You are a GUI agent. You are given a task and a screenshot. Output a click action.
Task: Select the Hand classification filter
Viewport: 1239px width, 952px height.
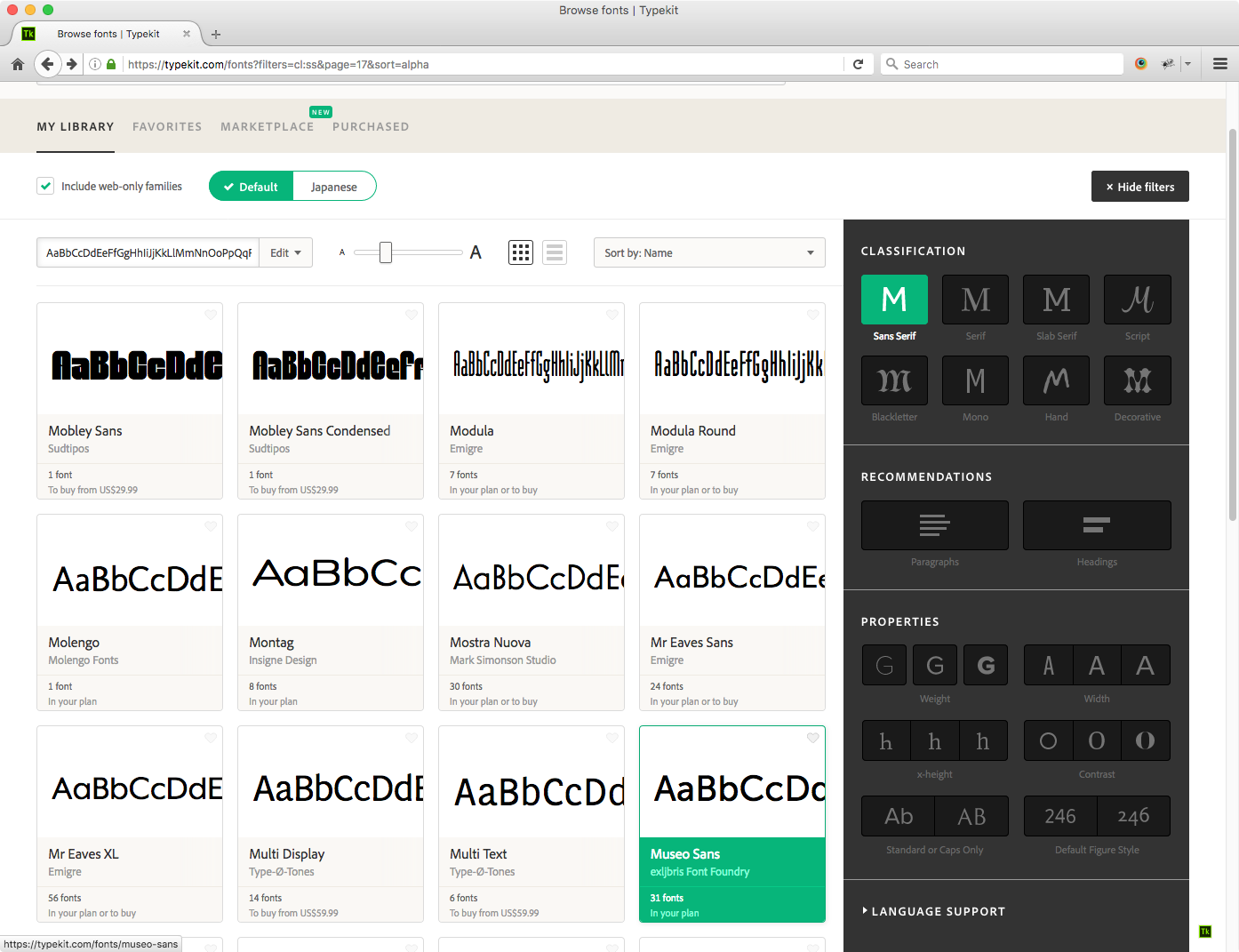[1056, 380]
